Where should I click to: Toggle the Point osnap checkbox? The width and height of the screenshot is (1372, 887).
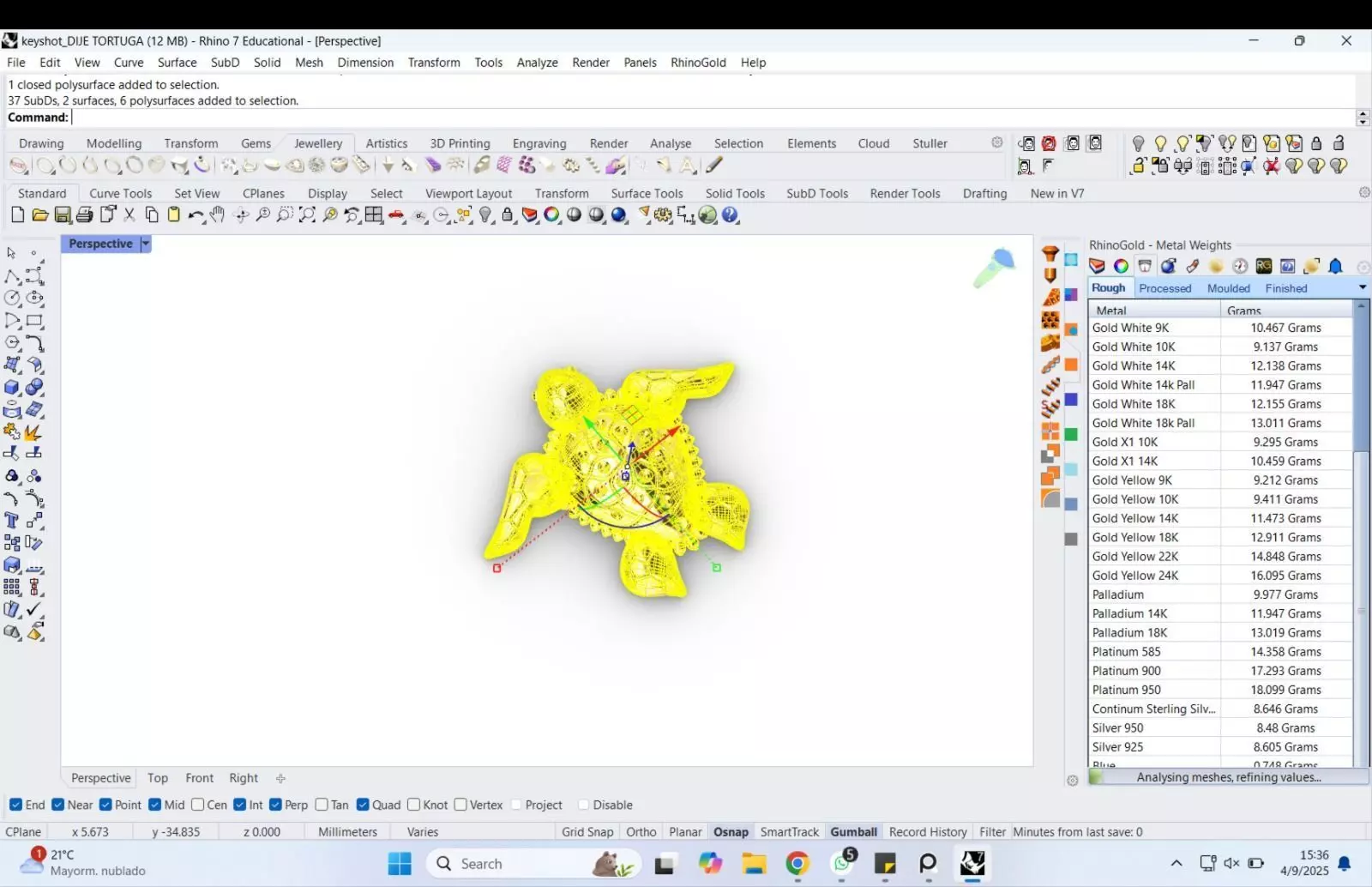(x=105, y=805)
